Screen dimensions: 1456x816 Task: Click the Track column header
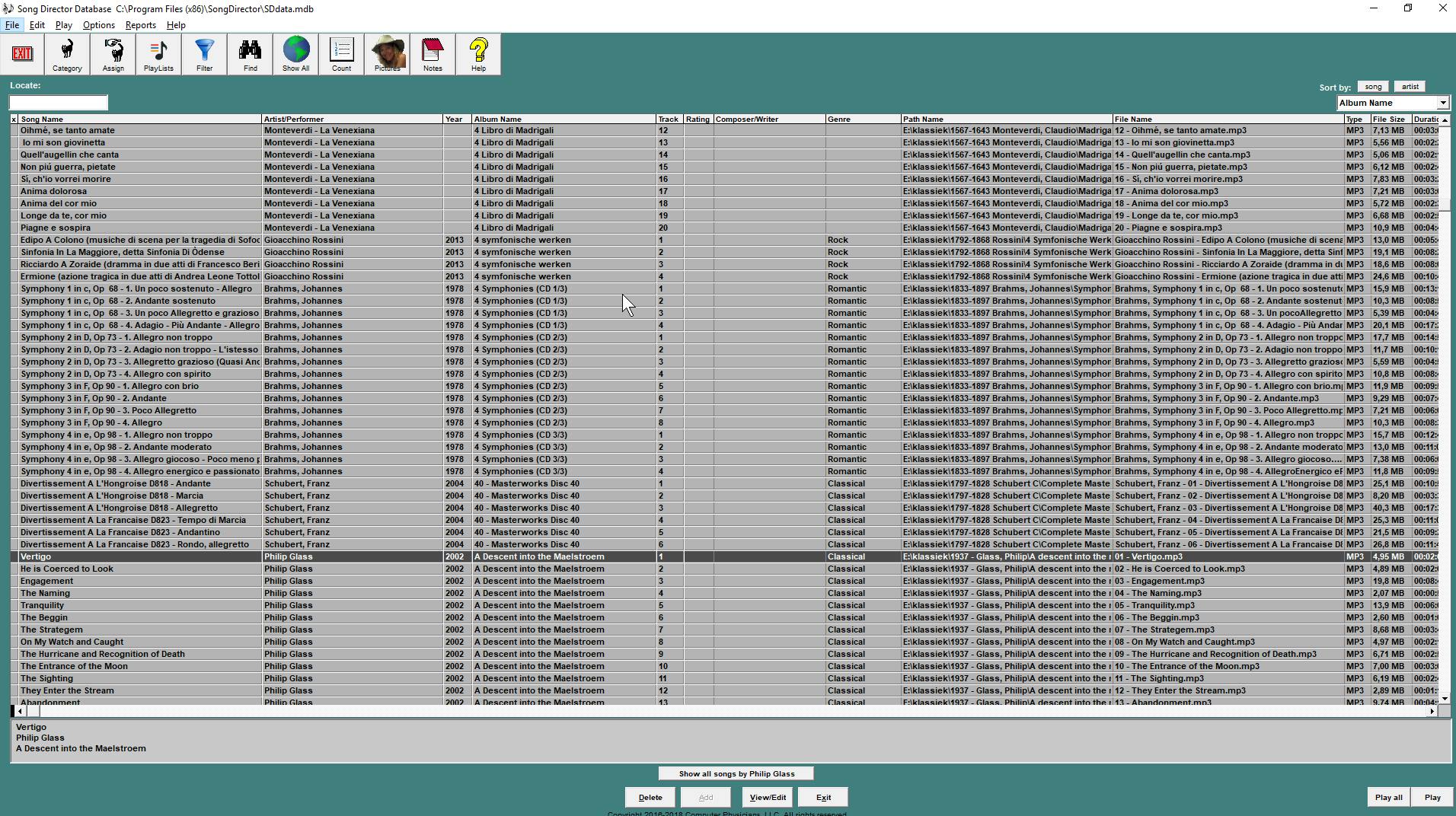[669, 120]
